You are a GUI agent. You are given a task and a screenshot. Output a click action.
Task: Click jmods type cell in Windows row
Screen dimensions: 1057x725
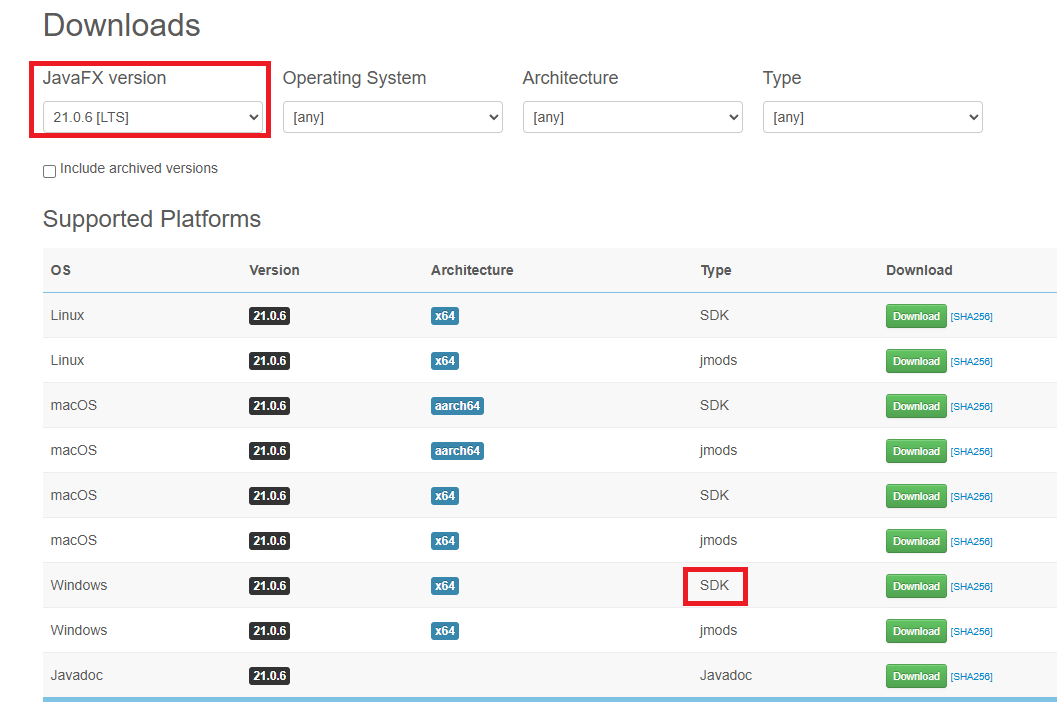719,630
